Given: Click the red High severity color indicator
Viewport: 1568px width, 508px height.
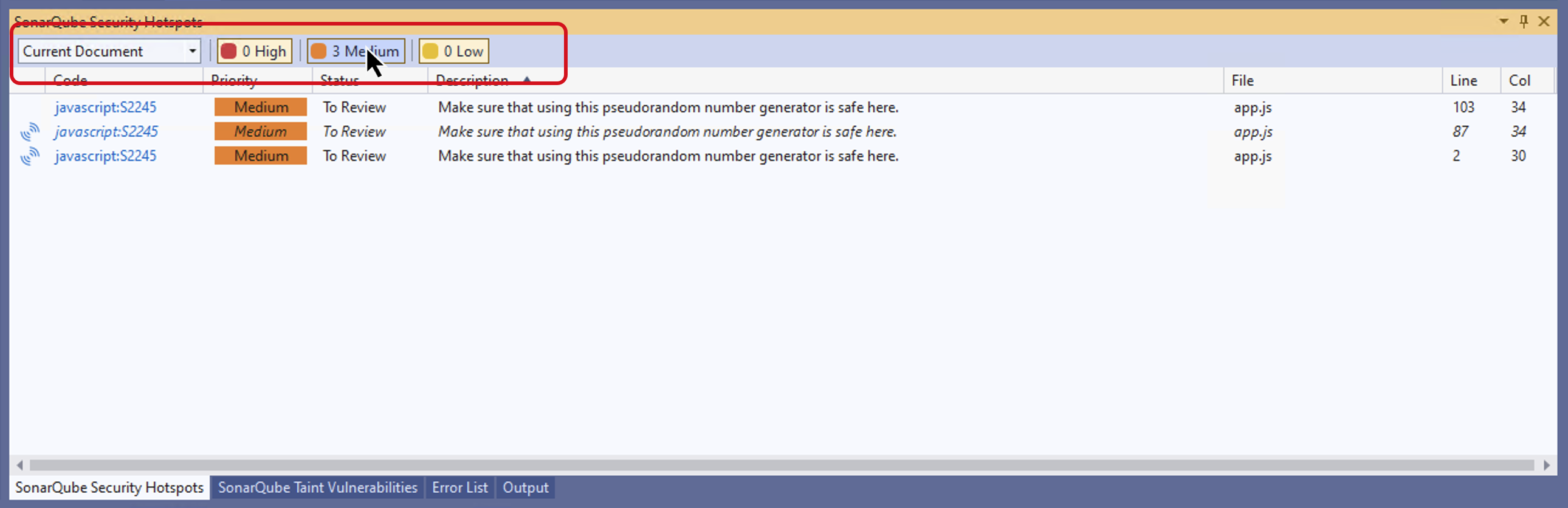Looking at the screenshot, I should [229, 51].
